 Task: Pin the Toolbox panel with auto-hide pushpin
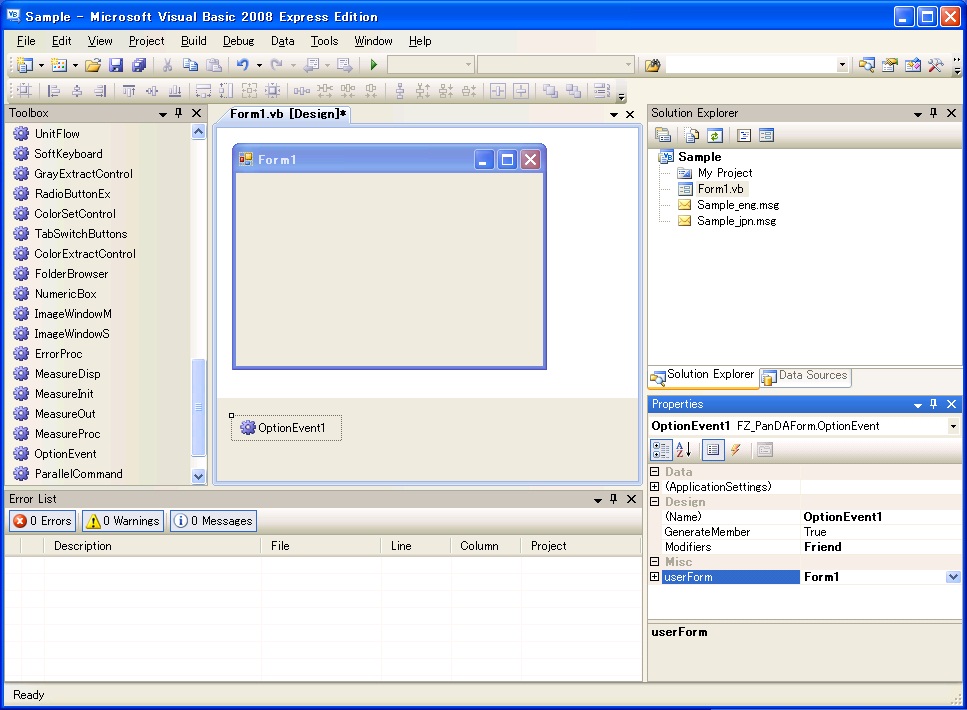(179, 113)
